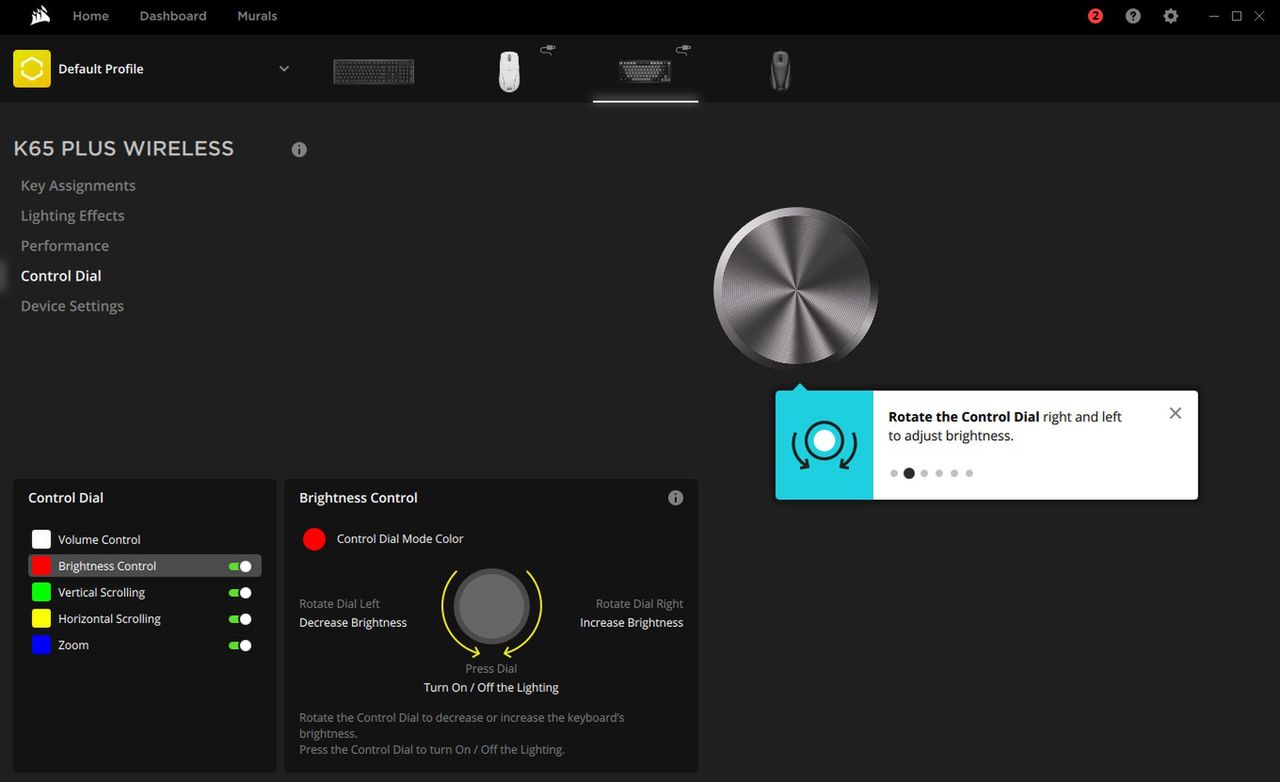Select the K65 Plus keyboard device thumbnail
Screen dimensions: 1280x782
click(x=645, y=71)
